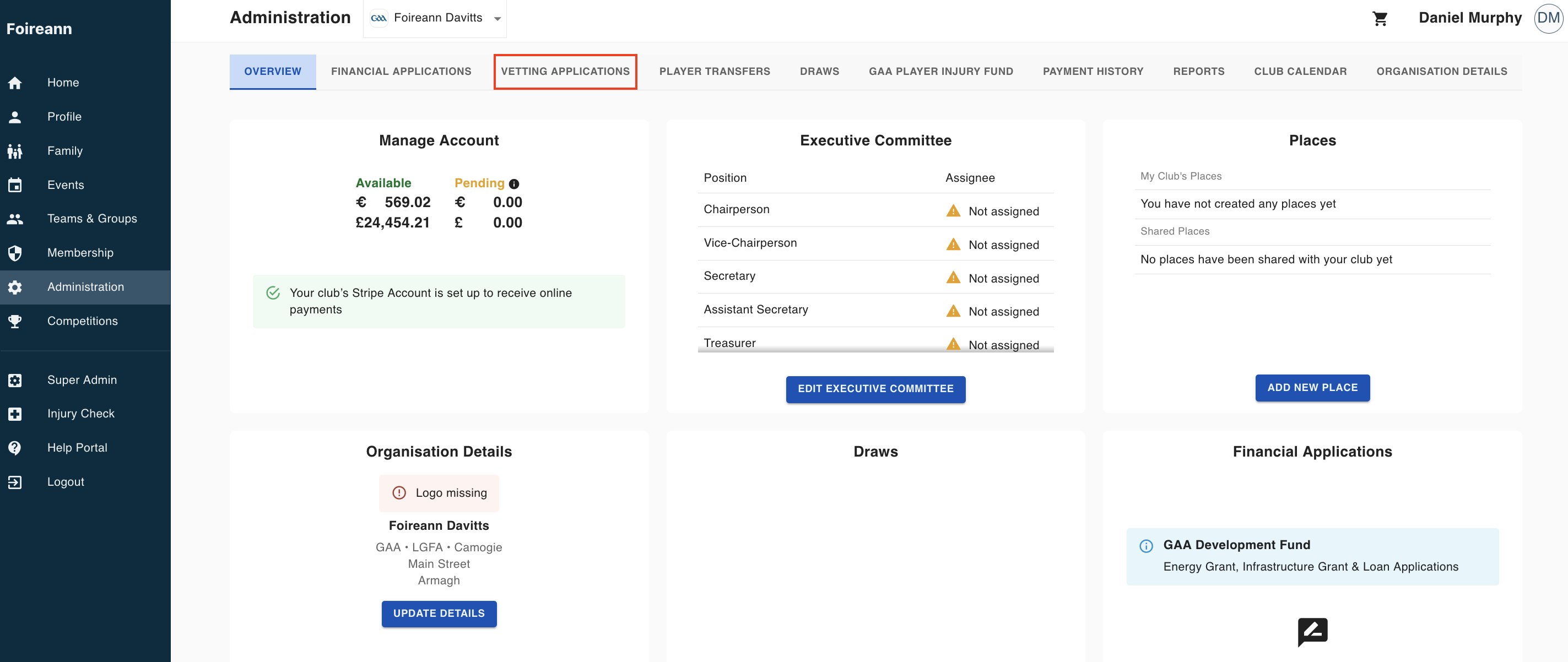
Task: Click the Chairperson warning triangle icon
Action: coord(953,211)
